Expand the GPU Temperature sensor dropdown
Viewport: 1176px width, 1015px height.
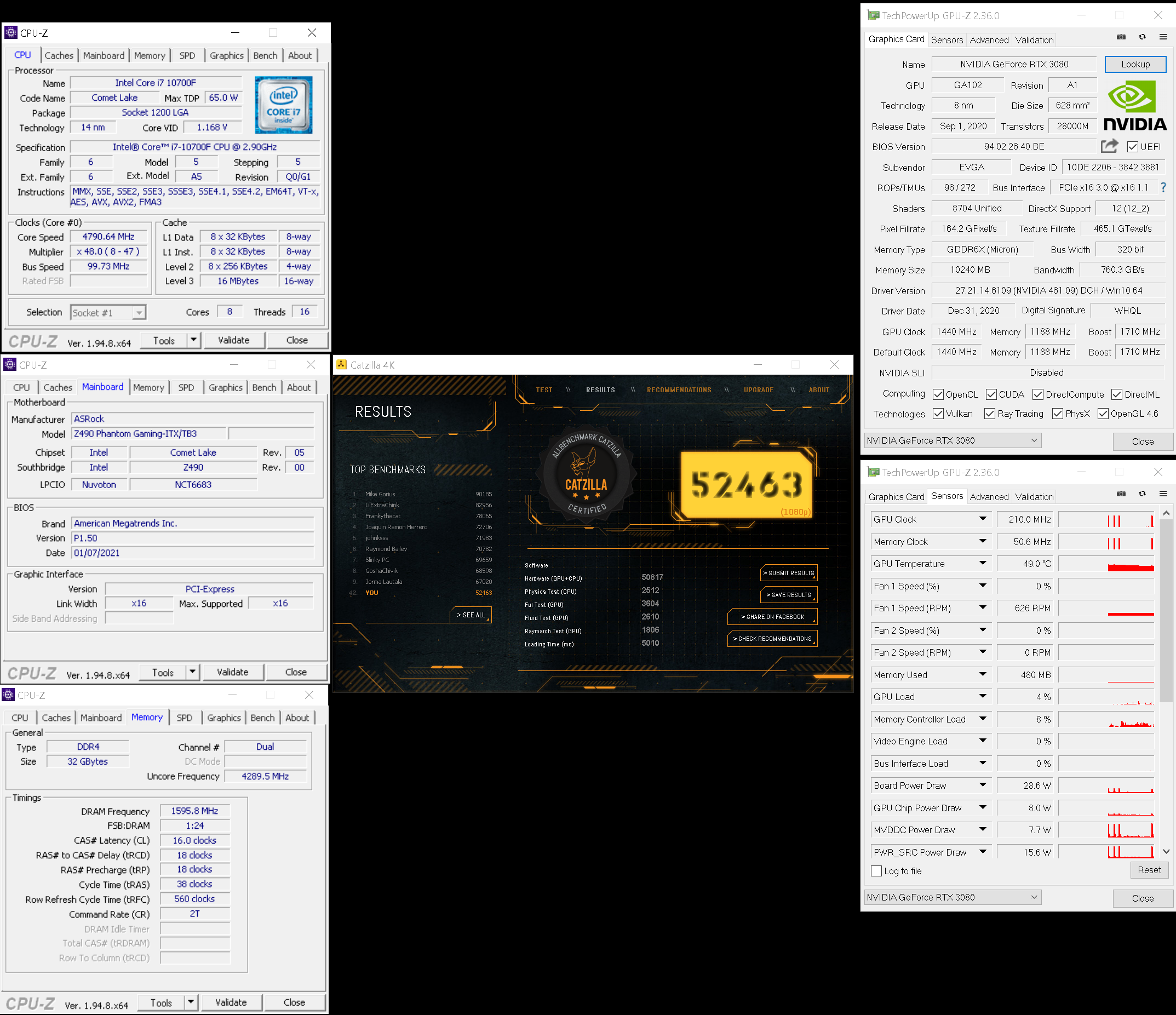click(x=983, y=563)
